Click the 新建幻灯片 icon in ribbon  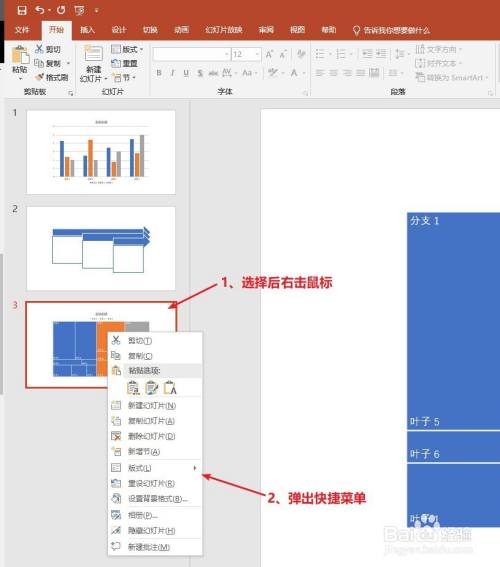(93, 54)
